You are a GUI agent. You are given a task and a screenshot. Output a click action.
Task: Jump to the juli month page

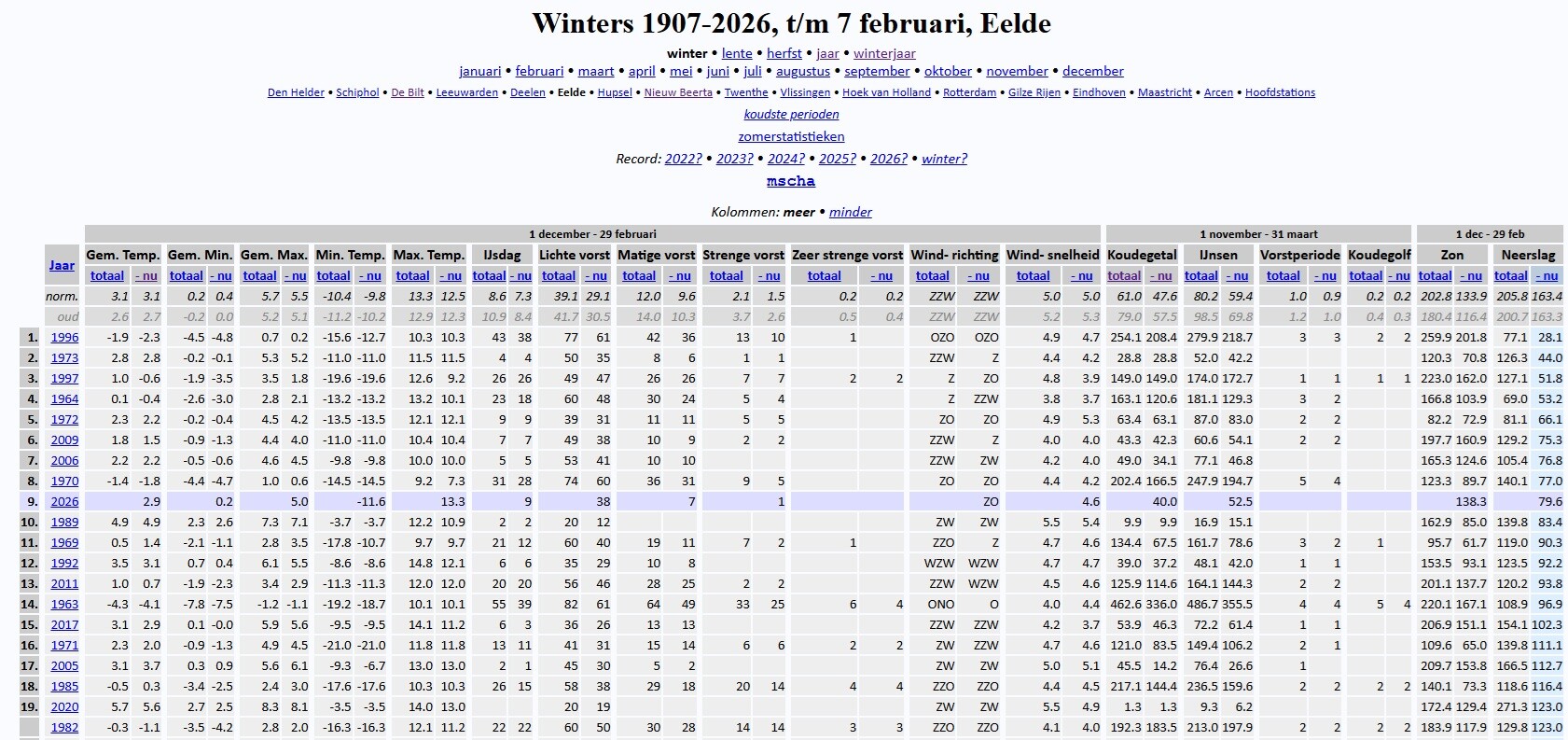pyautogui.click(x=753, y=71)
